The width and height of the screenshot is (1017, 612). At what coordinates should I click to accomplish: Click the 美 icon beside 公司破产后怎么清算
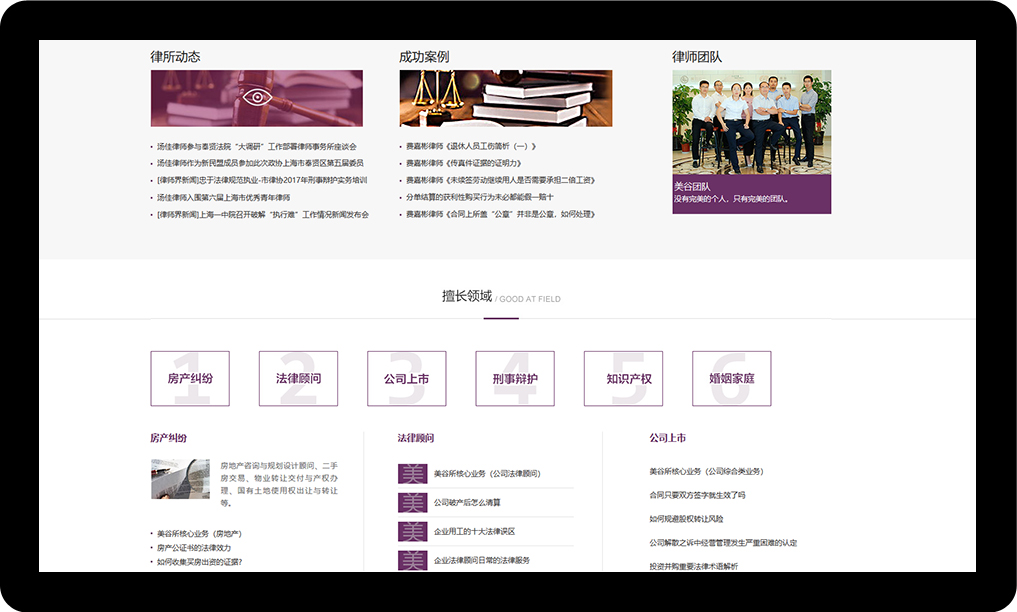click(413, 502)
